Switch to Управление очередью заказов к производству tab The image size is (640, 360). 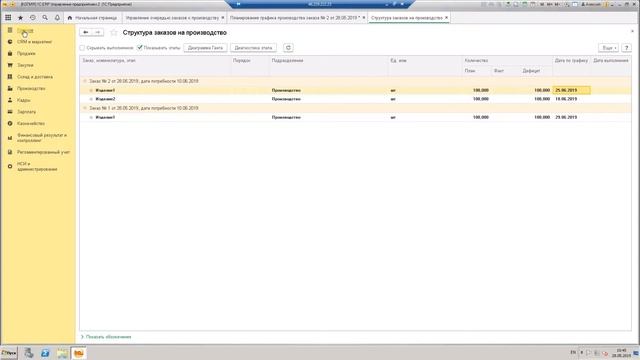tap(172, 18)
